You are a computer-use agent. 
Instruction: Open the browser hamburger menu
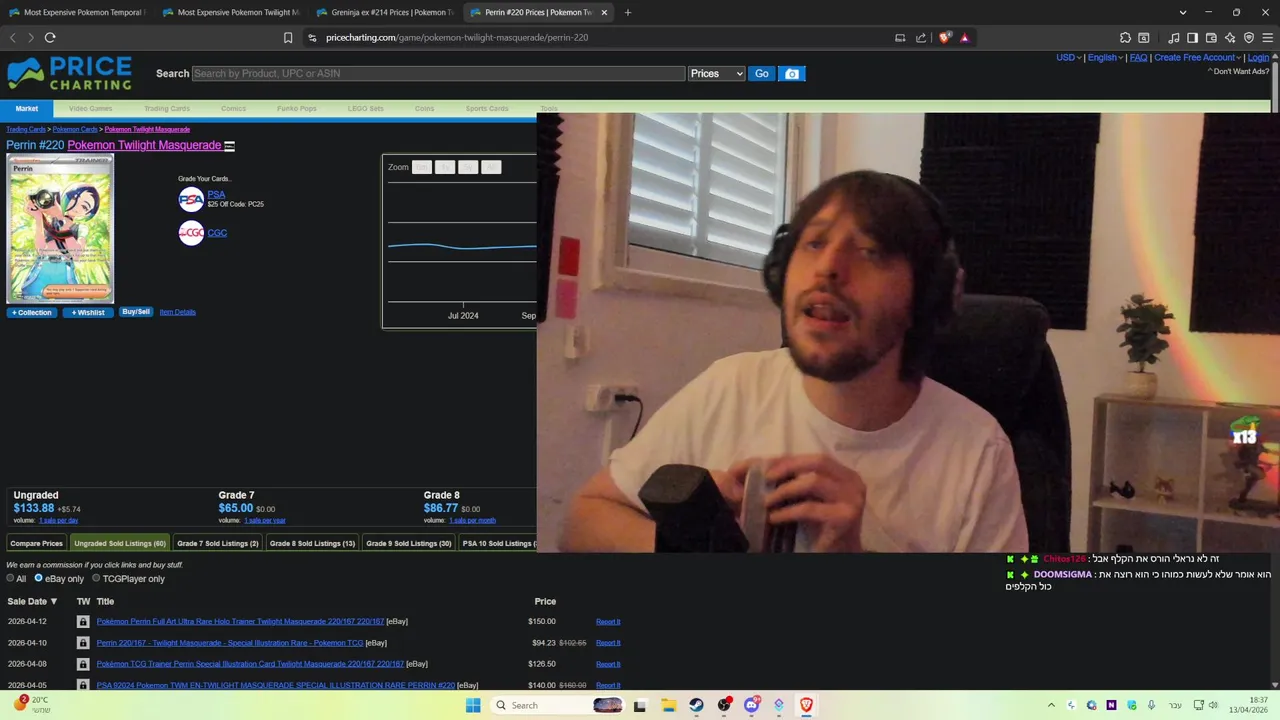click(1267, 38)
